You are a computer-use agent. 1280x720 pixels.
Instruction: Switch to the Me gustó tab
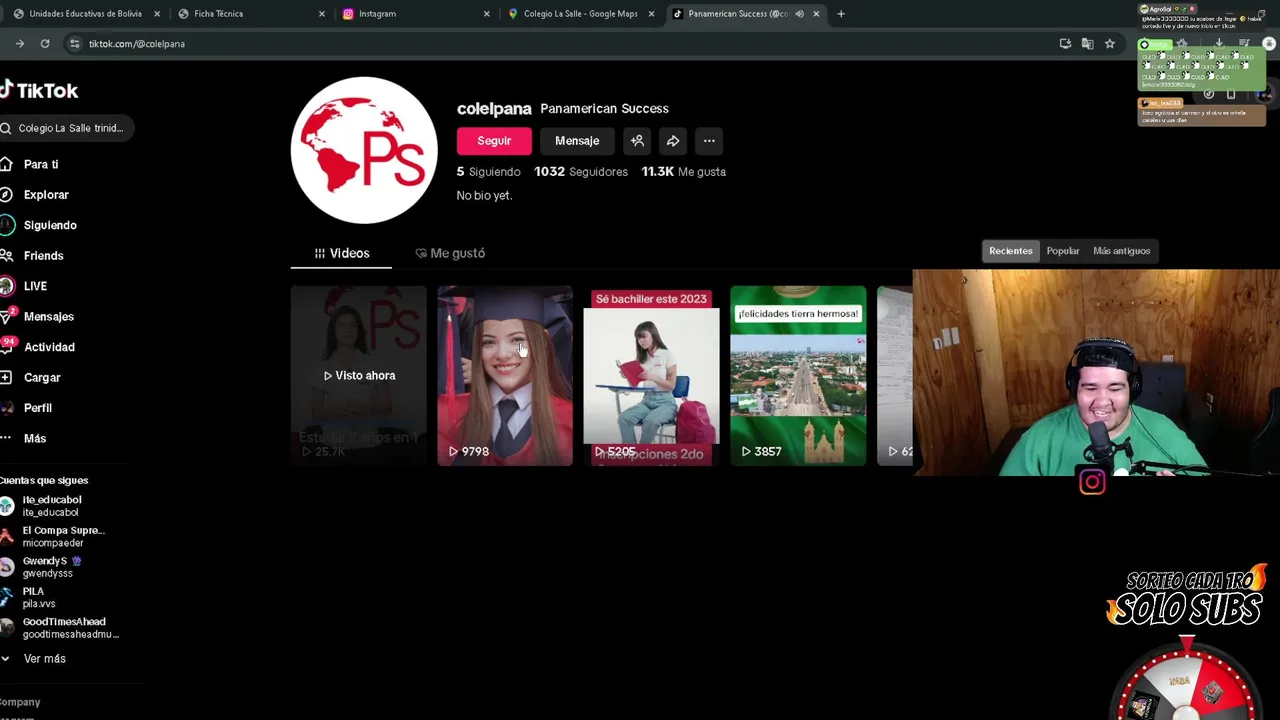[x=450, y=254]
